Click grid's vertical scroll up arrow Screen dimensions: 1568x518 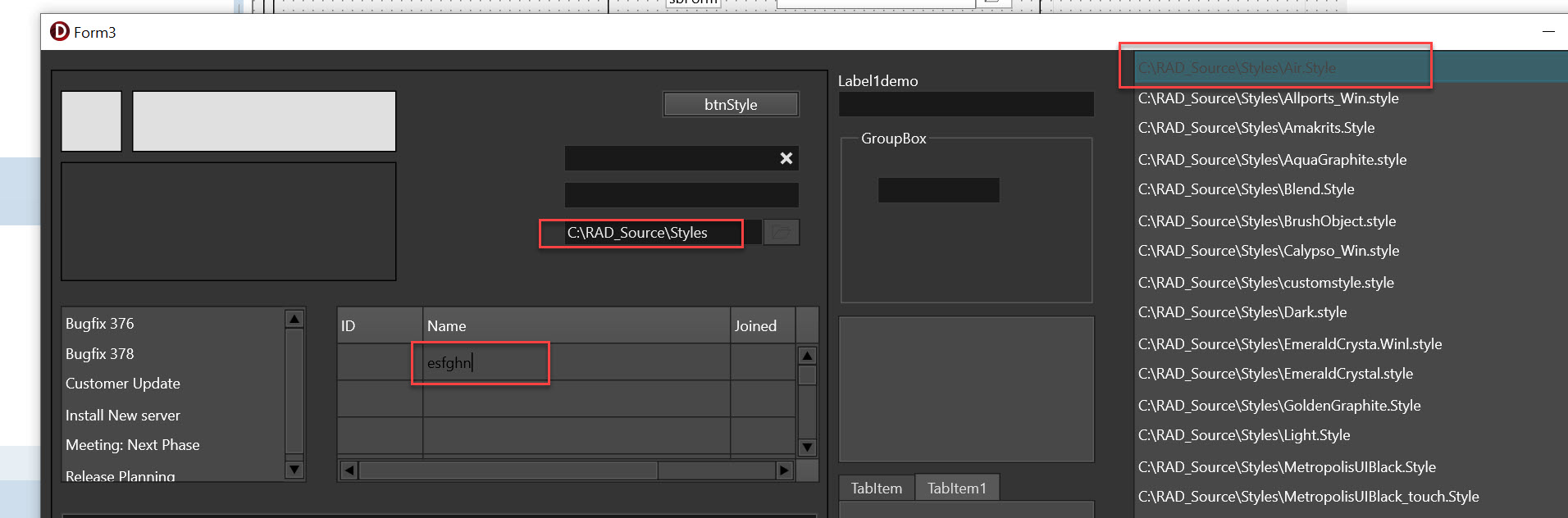click(x=807, y=356)
